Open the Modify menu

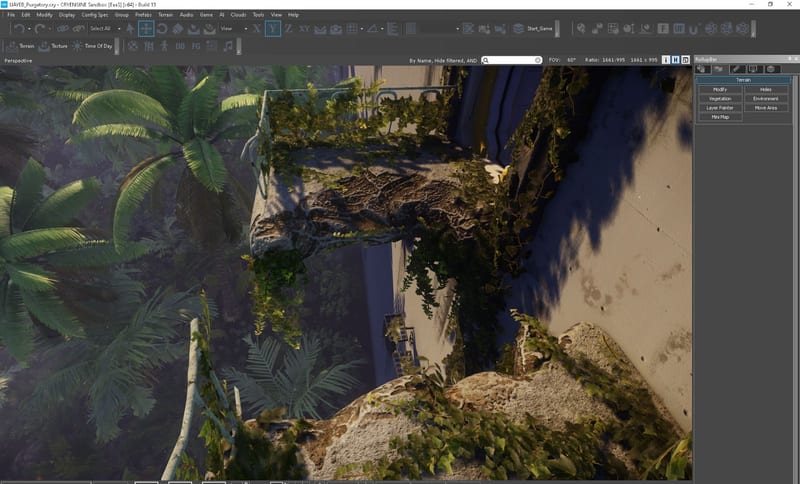tap(44, 15)
